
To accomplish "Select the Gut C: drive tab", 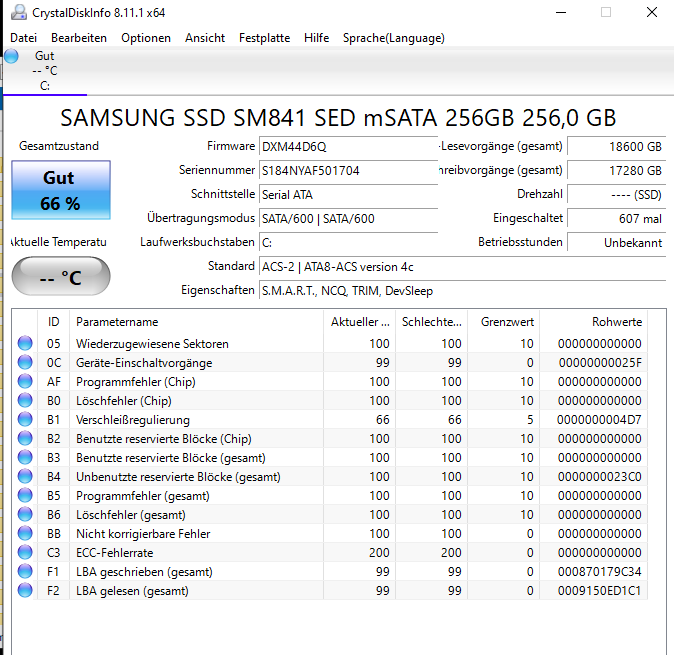I will click(x=45, y=71).
